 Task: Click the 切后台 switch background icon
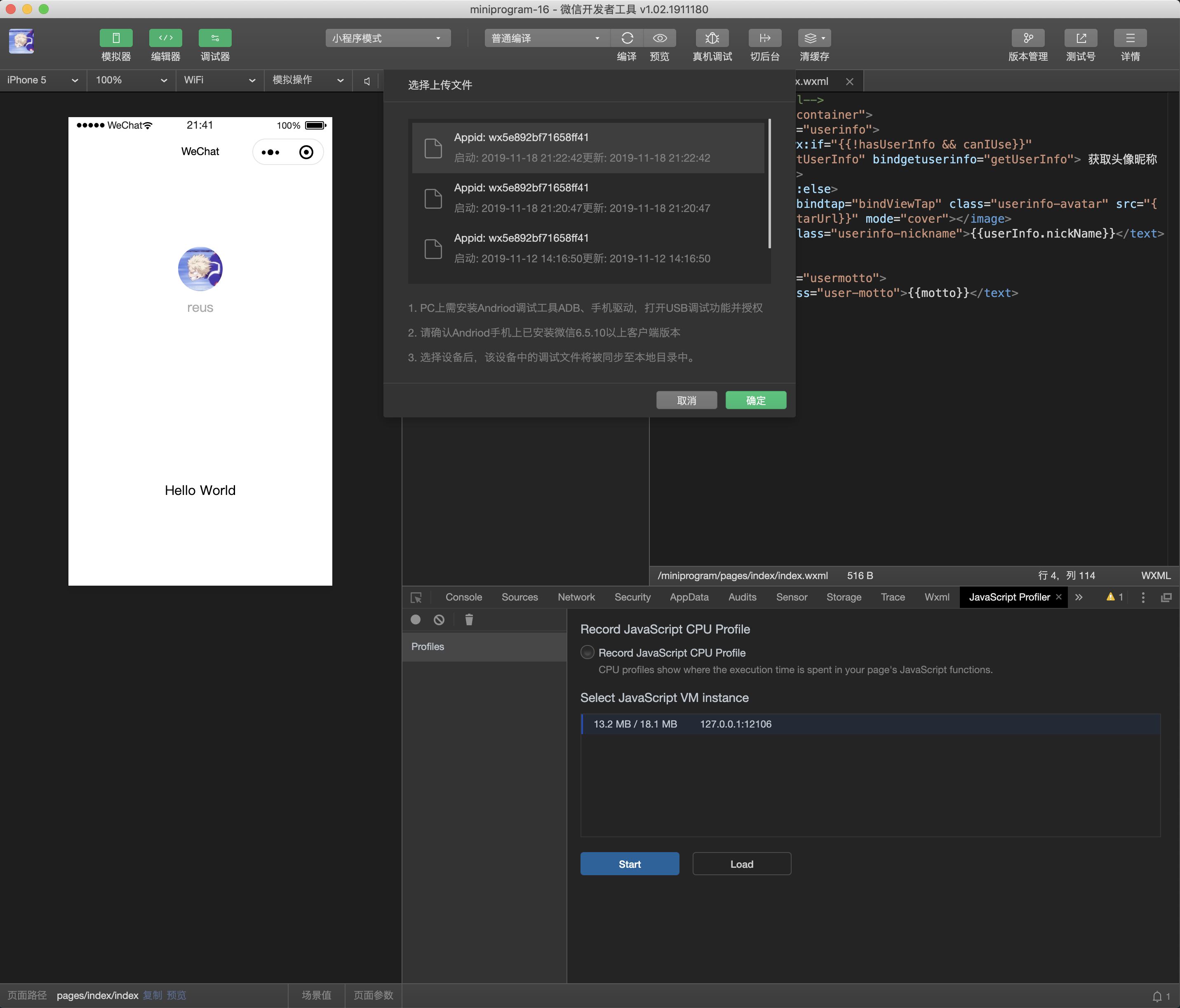tap(765, 38)
